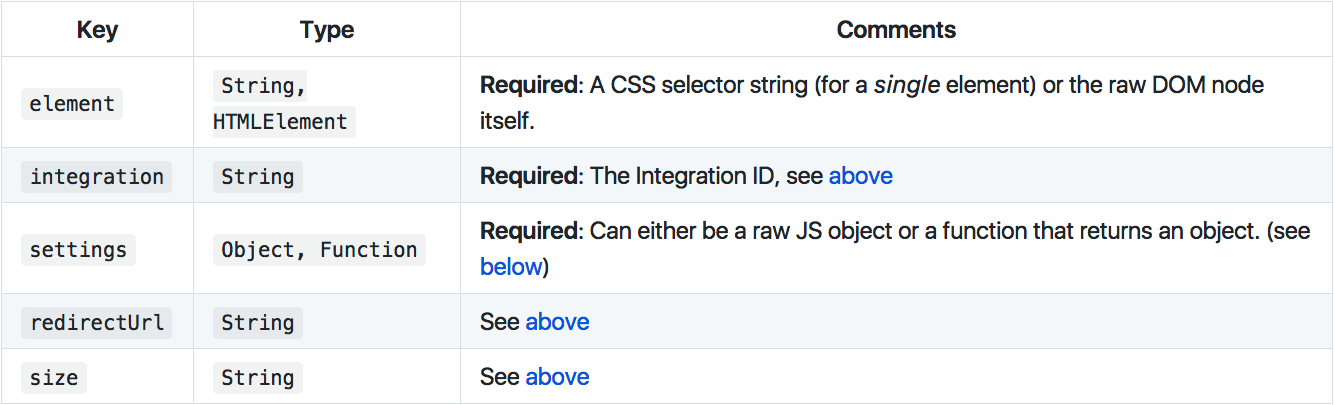Click the 'Type' column header
The height and width of the screenshot is (405, 1335).
[327, 30]
